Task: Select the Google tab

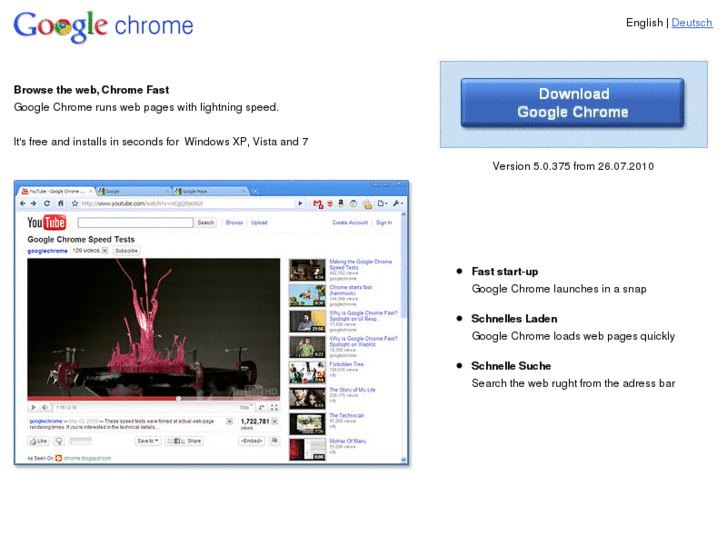Action: 132,191
